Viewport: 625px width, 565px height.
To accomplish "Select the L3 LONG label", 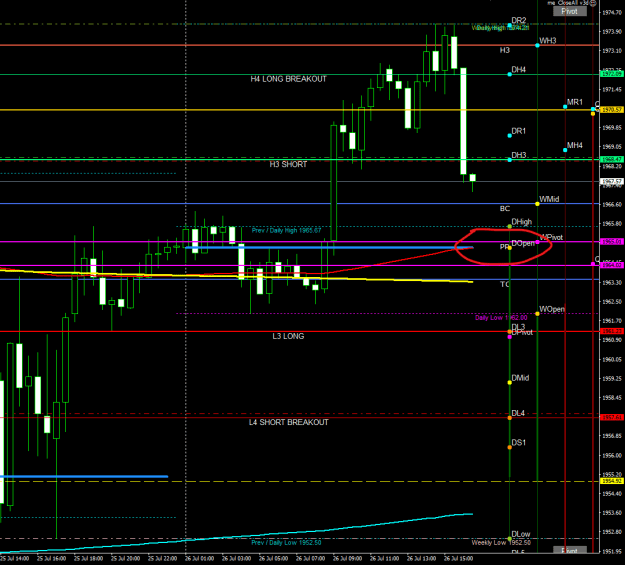I will [x=288, y=336].
